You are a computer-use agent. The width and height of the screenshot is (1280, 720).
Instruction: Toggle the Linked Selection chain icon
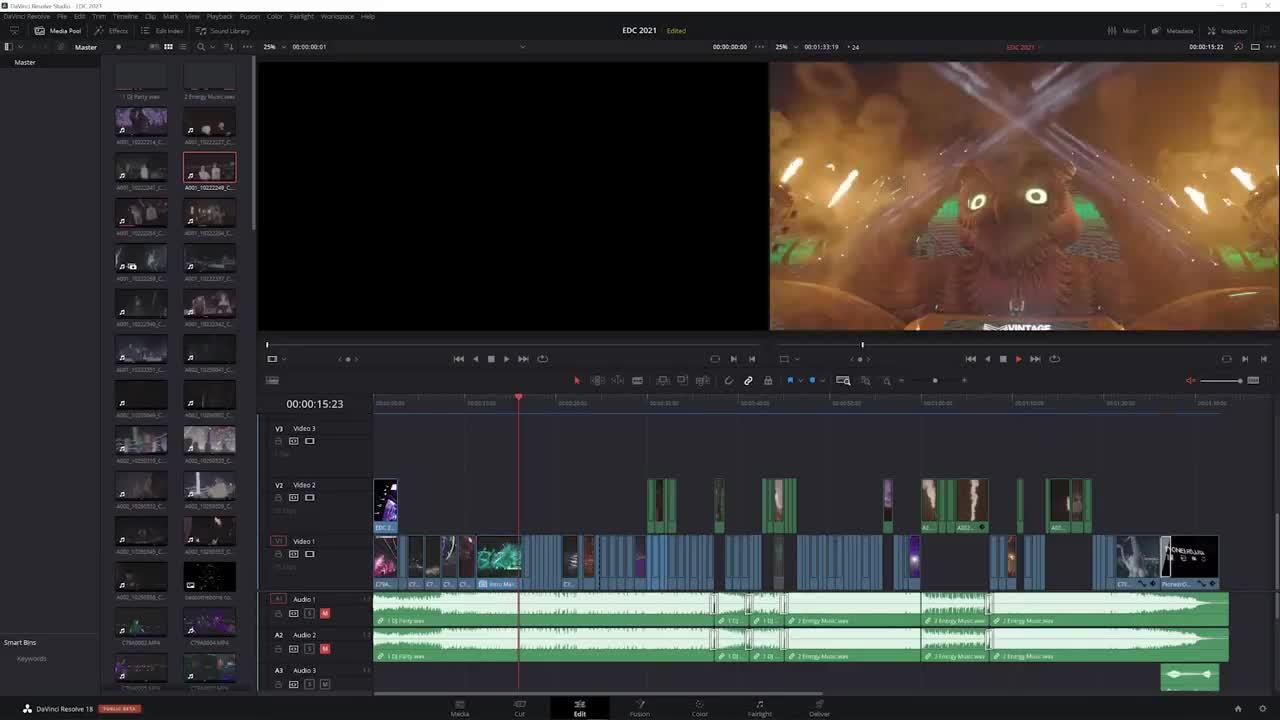click(x=748, y=380)
